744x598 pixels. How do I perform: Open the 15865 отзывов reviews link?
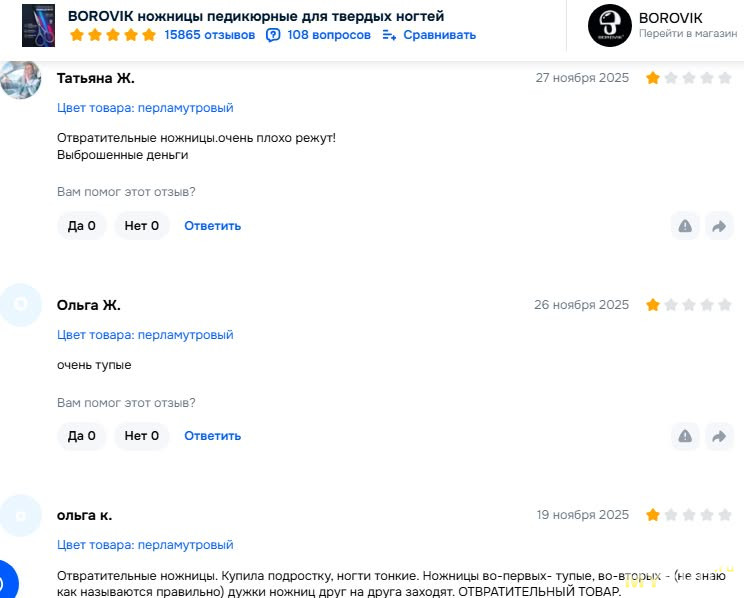(209, 35)
